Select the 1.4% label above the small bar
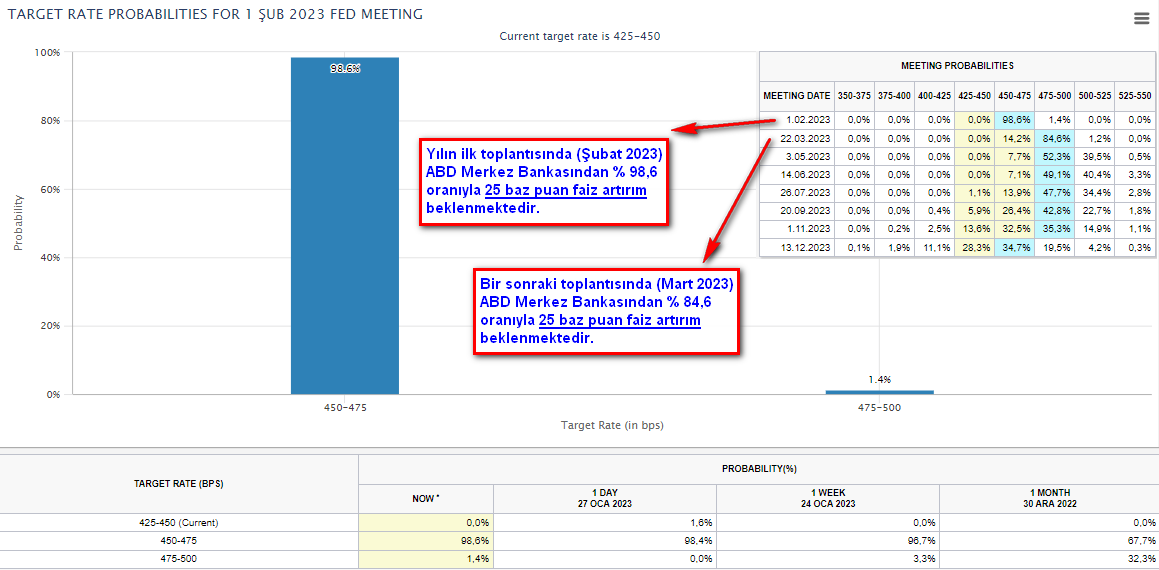Image resolution: width=1159 pixels, height=570 pixels. coord(880,380)
